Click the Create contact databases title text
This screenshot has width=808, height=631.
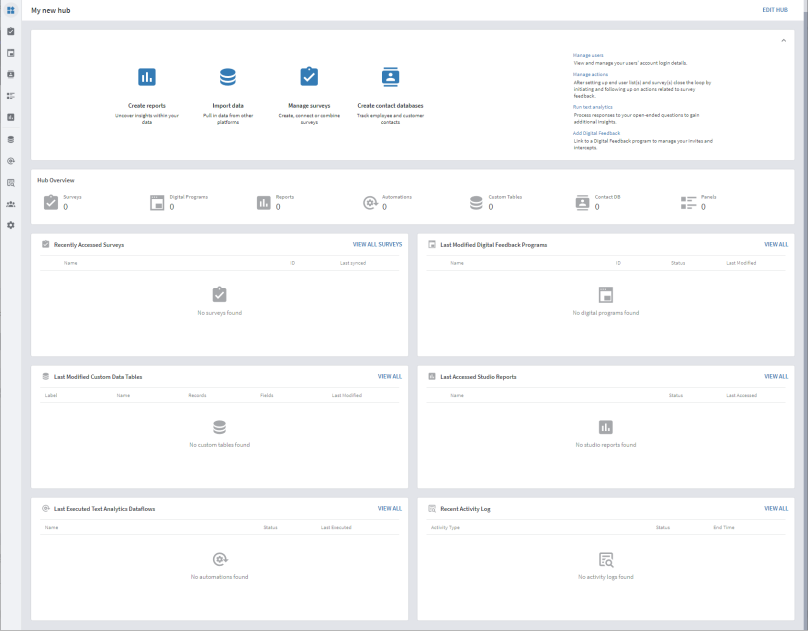(391, 106)
